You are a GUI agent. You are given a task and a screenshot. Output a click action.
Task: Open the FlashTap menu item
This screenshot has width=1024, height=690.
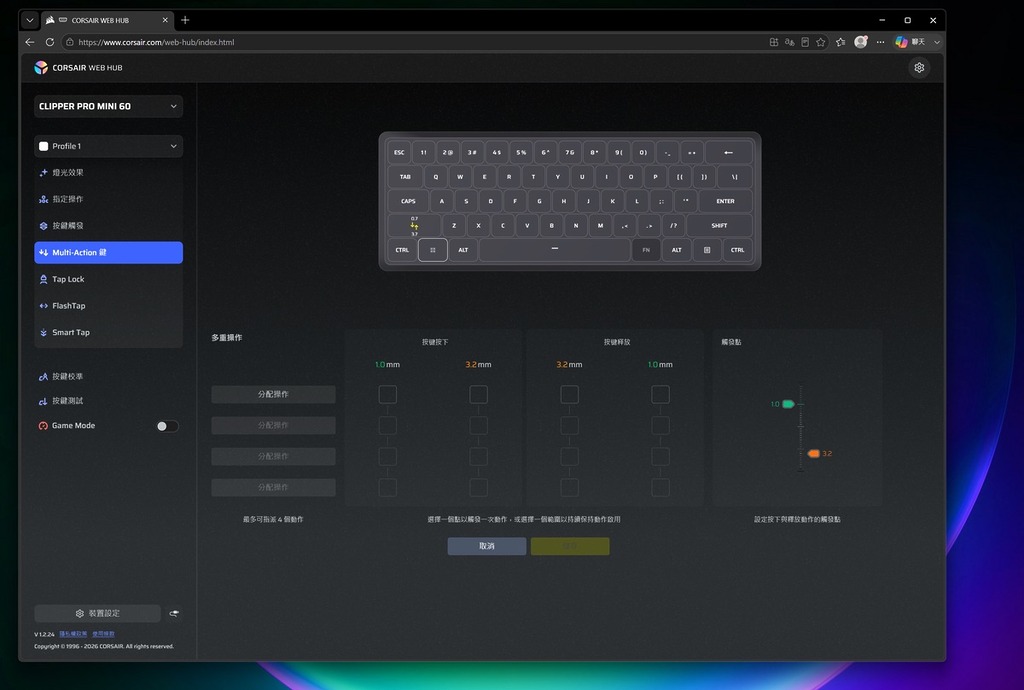(108, 306)
